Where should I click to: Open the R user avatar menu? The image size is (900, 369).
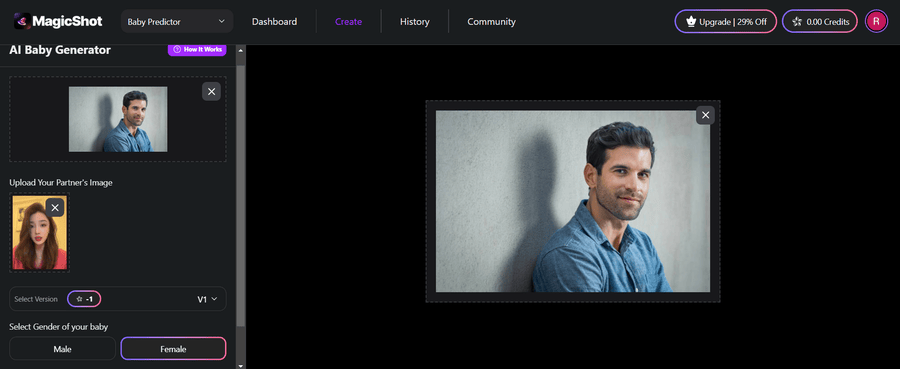[876, 22]
